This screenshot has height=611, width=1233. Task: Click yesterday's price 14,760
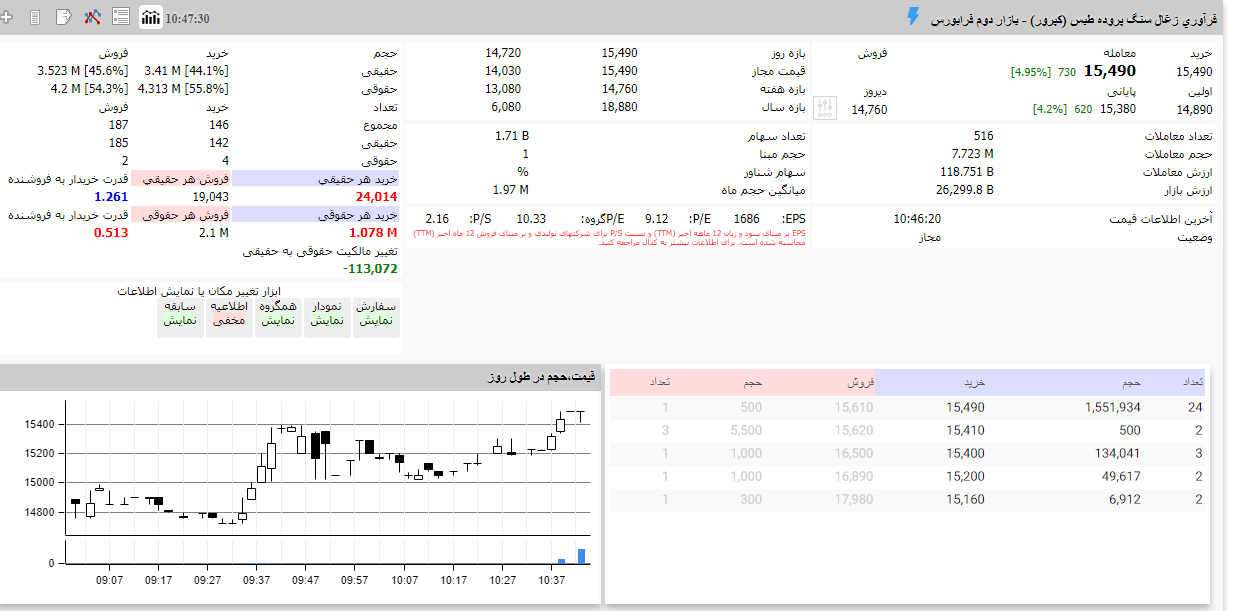coord(869,110)
